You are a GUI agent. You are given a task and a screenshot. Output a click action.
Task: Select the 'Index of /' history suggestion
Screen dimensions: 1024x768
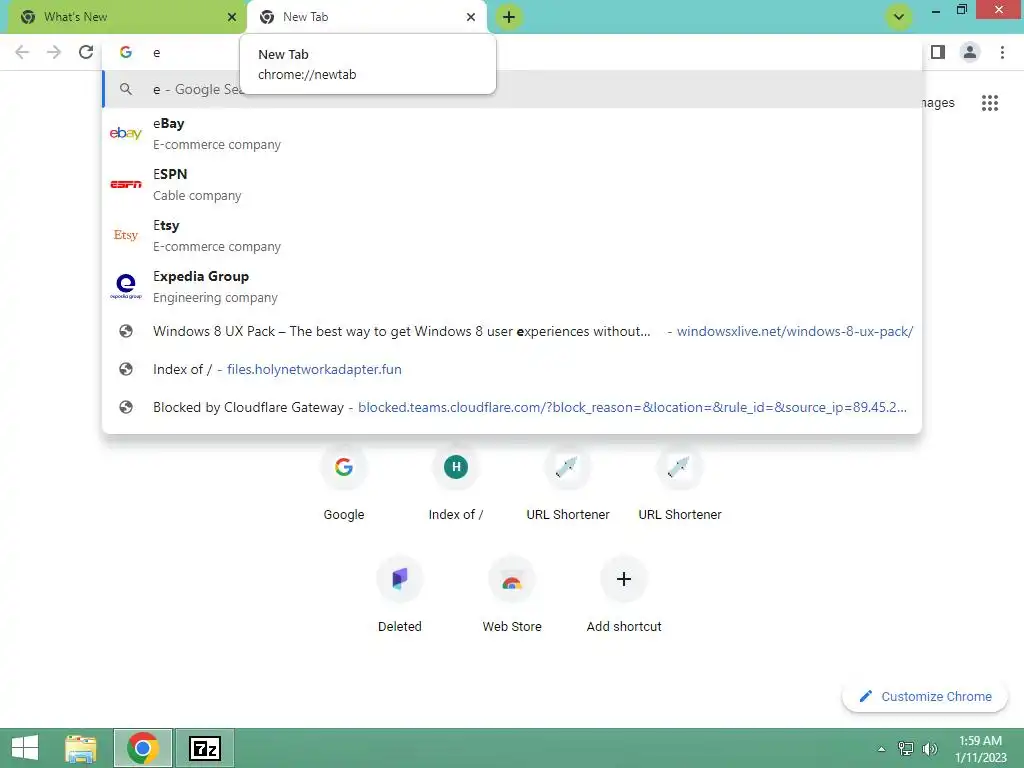(512, 369)
